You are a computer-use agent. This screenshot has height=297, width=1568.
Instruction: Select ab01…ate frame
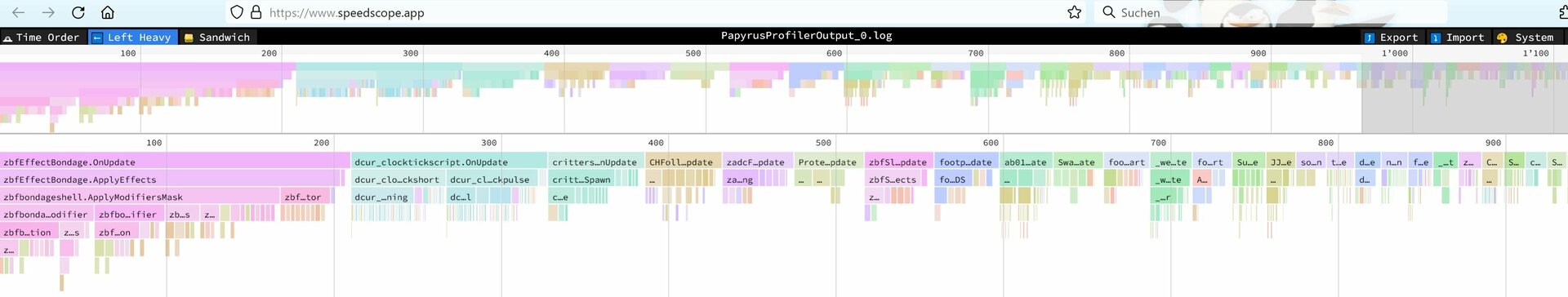pos(1026,162)
